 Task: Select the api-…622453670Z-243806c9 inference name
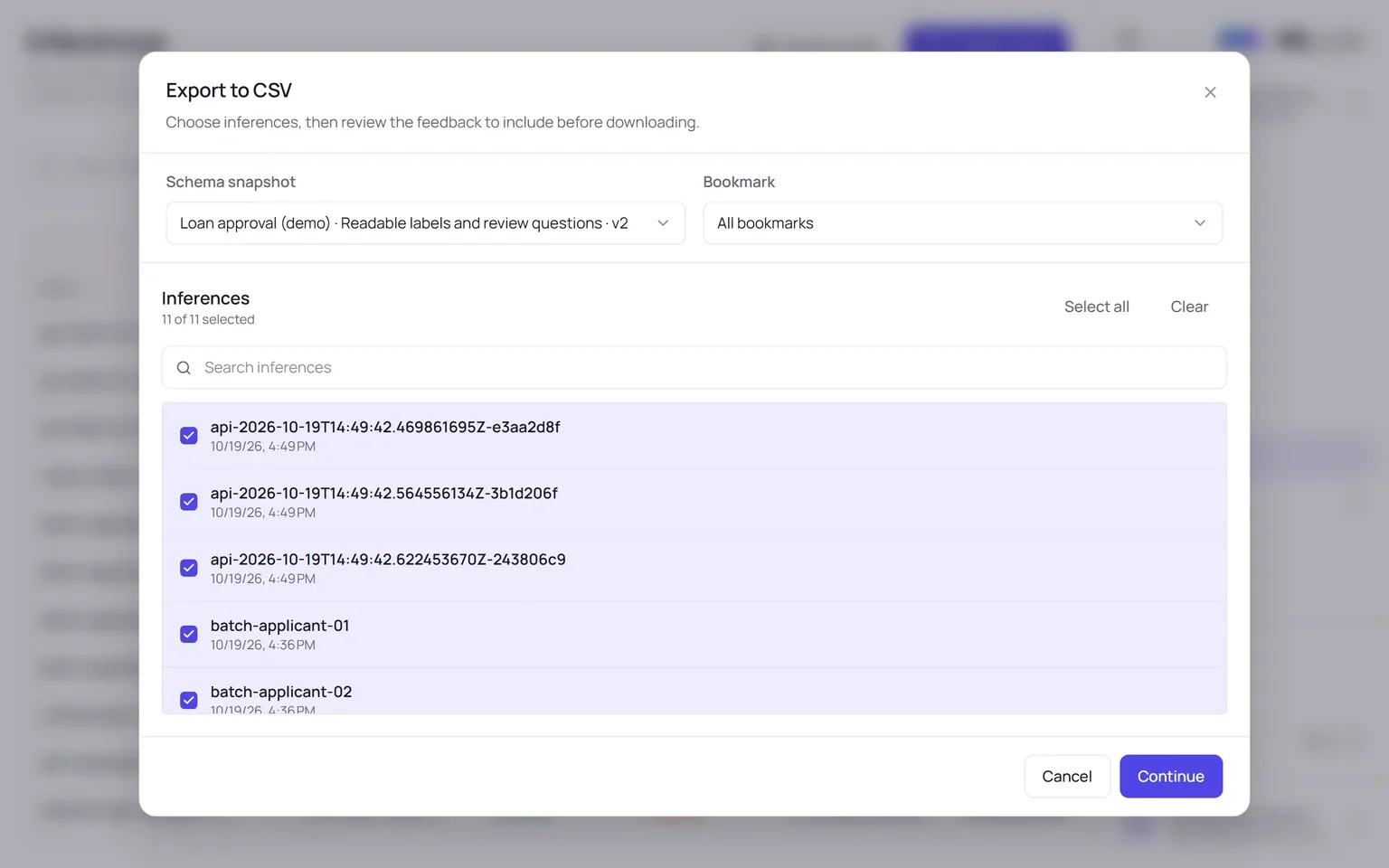tap(388, 560)
